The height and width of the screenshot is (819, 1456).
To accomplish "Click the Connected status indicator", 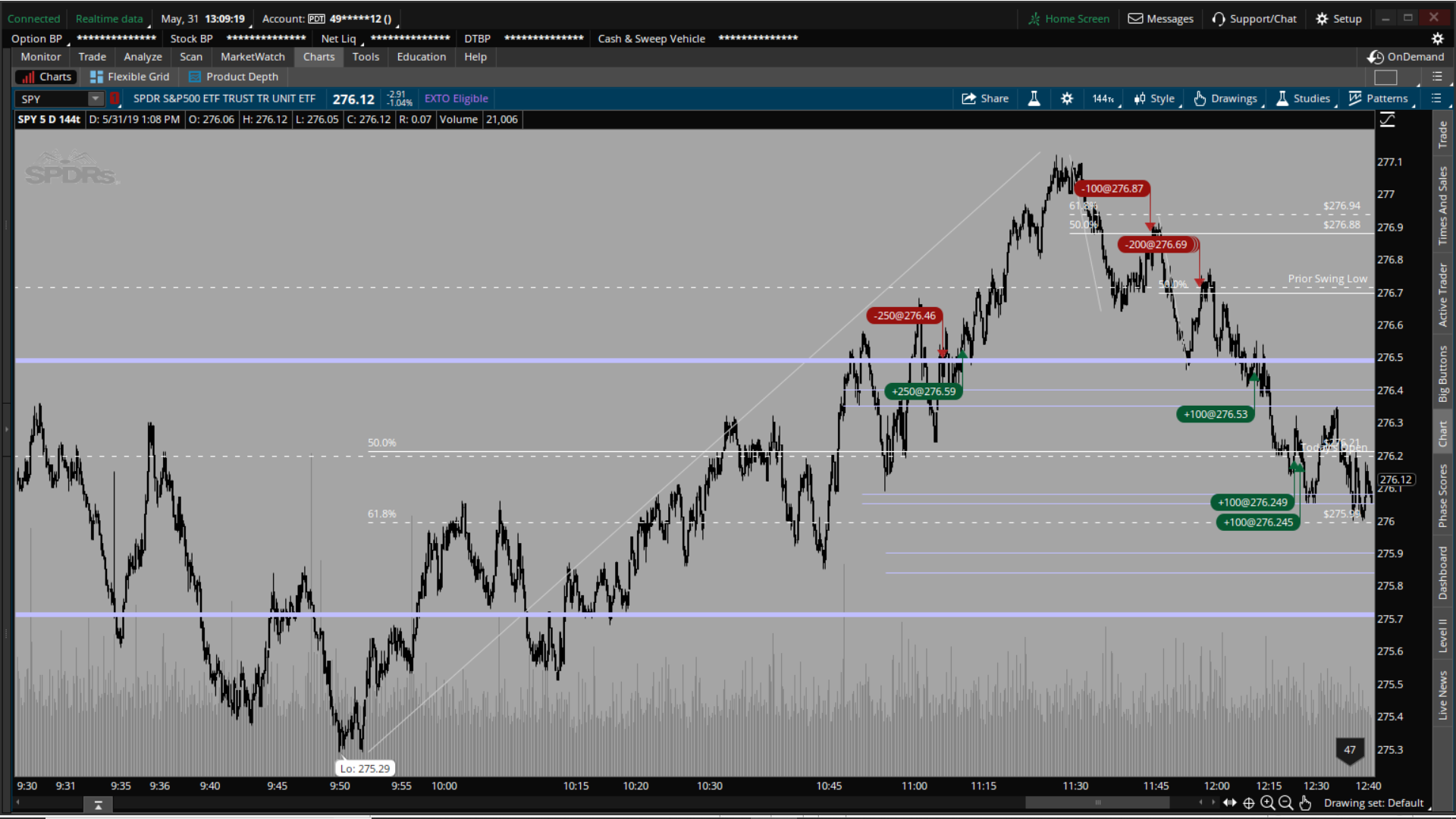I will pos(33,19).
